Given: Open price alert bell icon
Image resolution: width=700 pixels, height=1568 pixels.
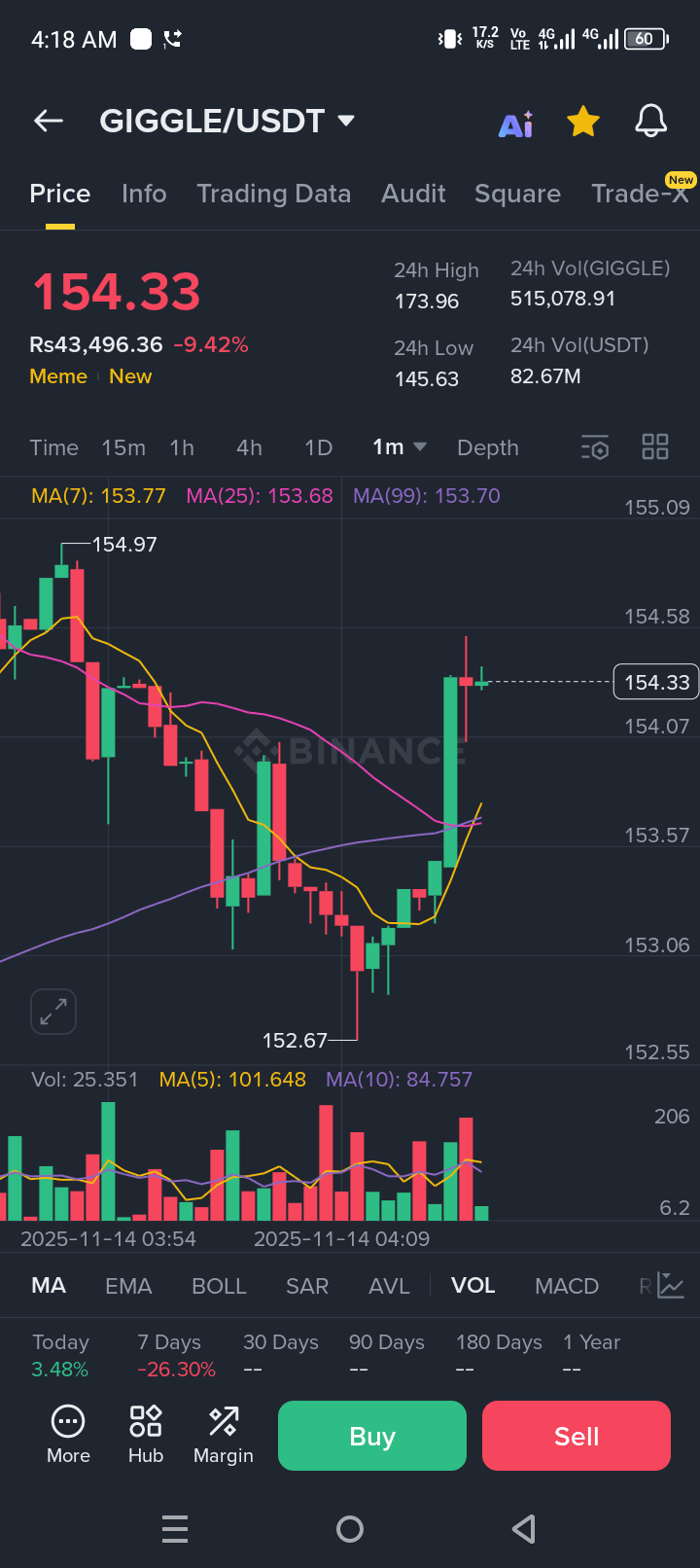Looking at the screenshot, I should (651, 122).
